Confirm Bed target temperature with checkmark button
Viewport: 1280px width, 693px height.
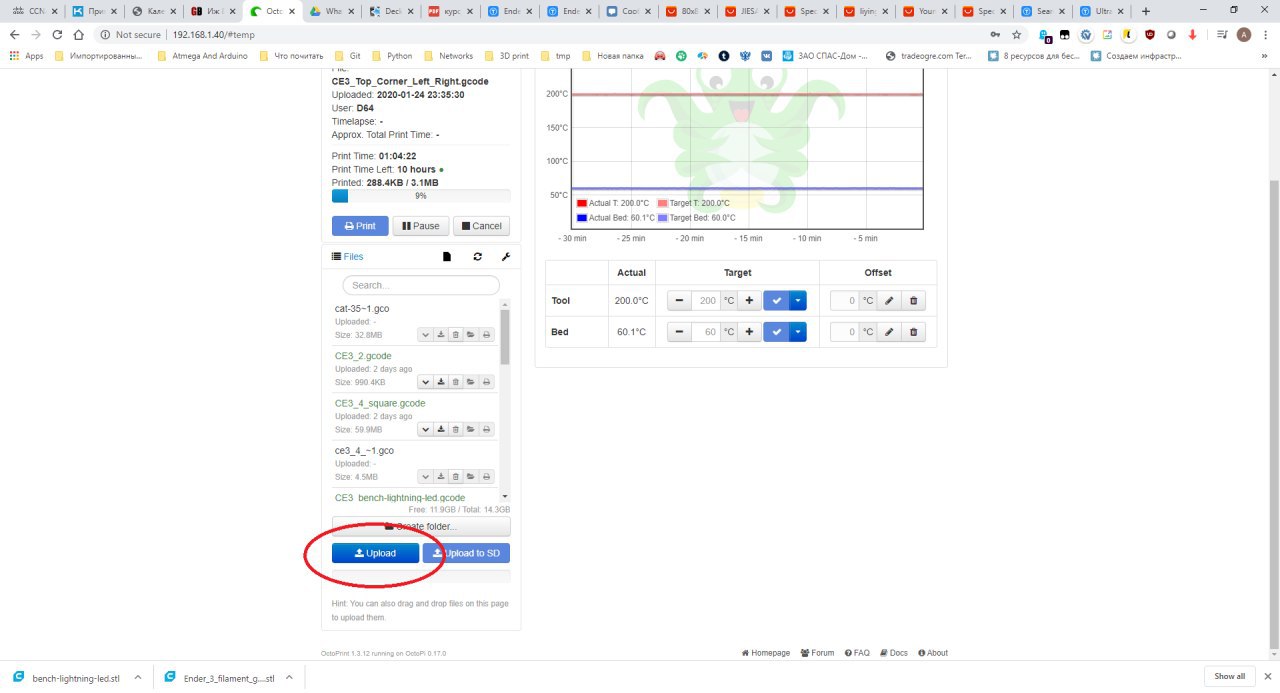tap(777, 331)
